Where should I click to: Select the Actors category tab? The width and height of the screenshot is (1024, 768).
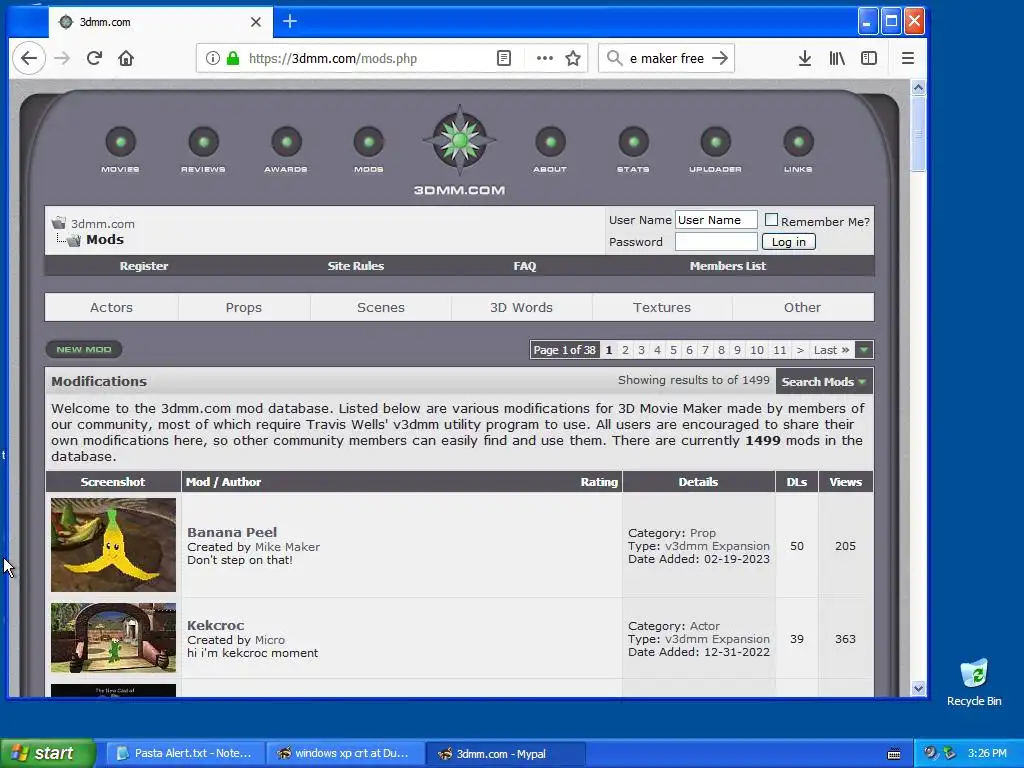pyautogui.click(x=112, y=308)
